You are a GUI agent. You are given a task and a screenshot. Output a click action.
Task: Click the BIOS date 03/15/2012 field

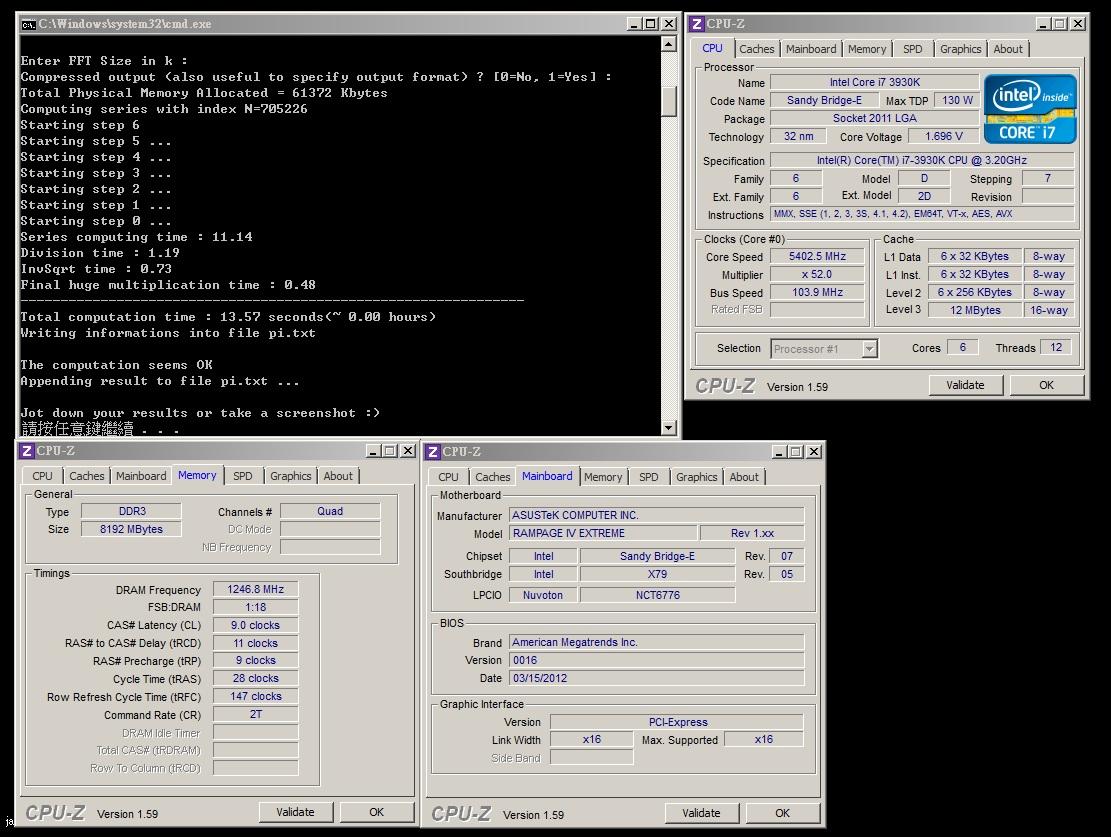[x=656, y=678]
